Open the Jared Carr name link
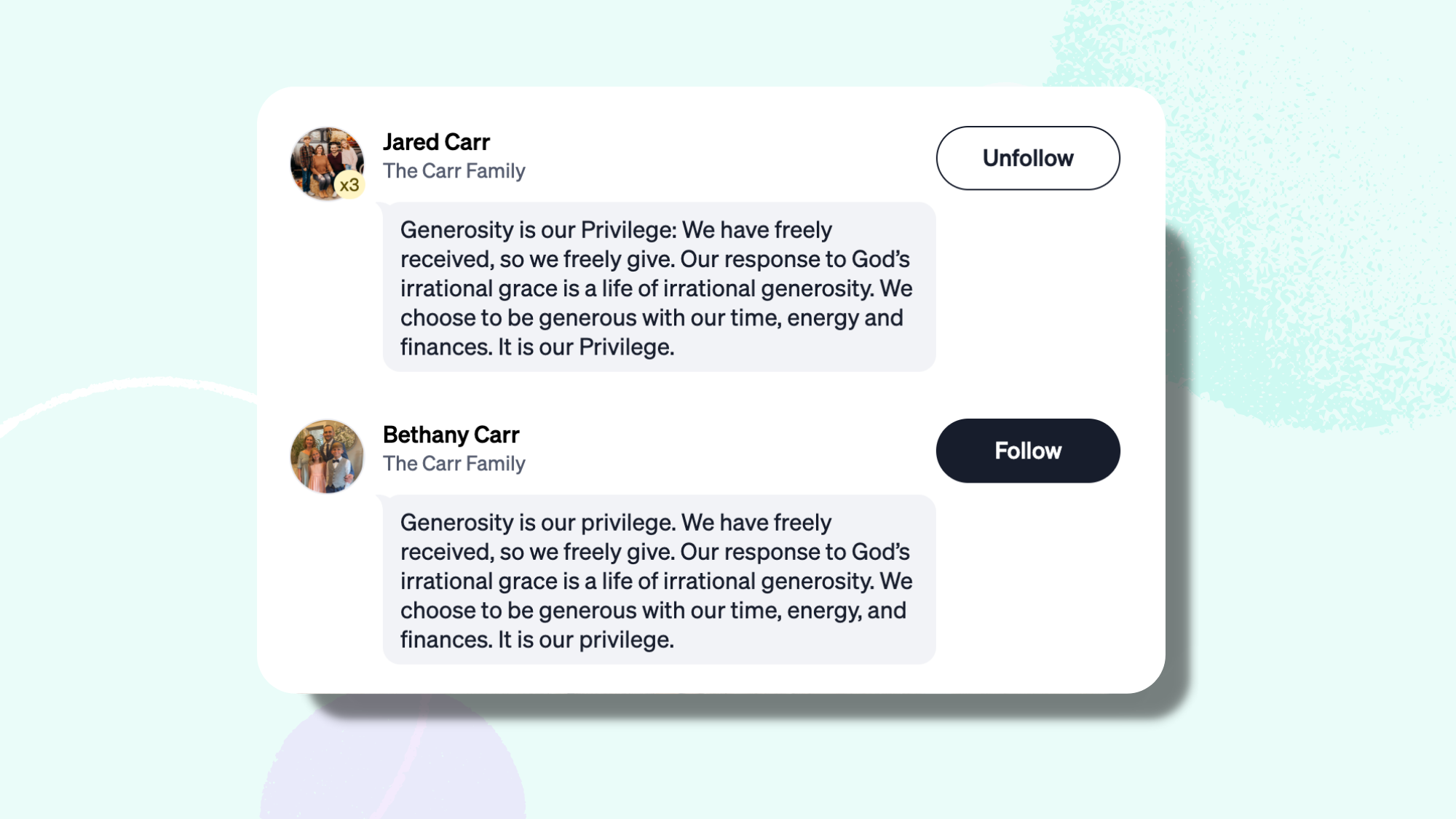 click(436, 142)
